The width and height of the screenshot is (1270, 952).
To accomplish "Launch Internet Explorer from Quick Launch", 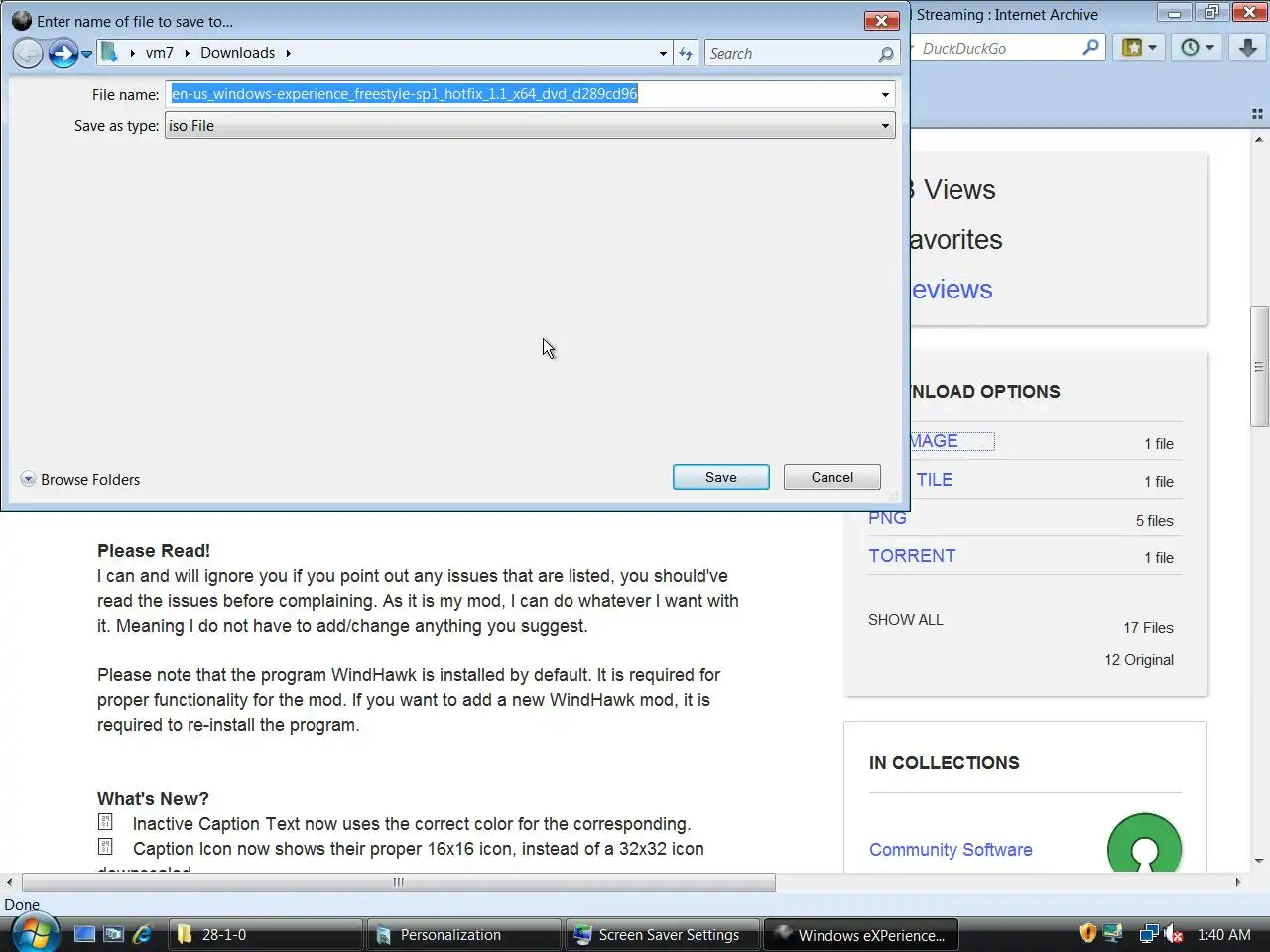I will (x=142, y=934).
